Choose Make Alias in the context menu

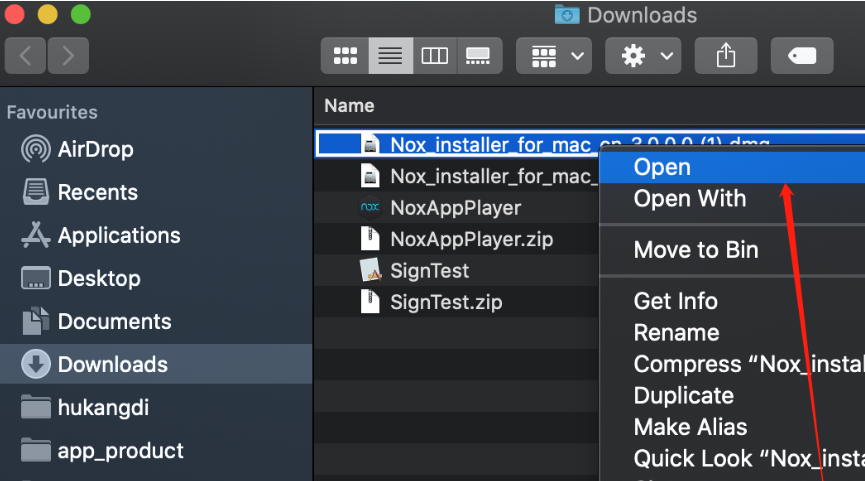click(732, 427)
